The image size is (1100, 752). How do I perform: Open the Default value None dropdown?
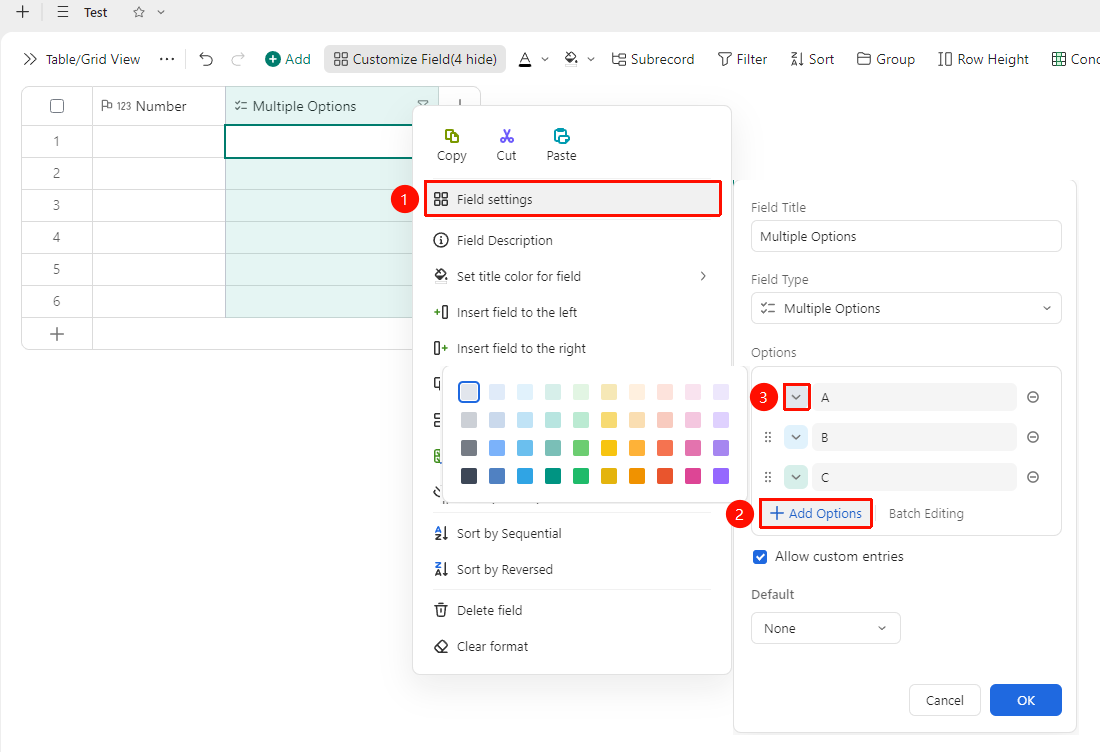[x=826, y=629]
